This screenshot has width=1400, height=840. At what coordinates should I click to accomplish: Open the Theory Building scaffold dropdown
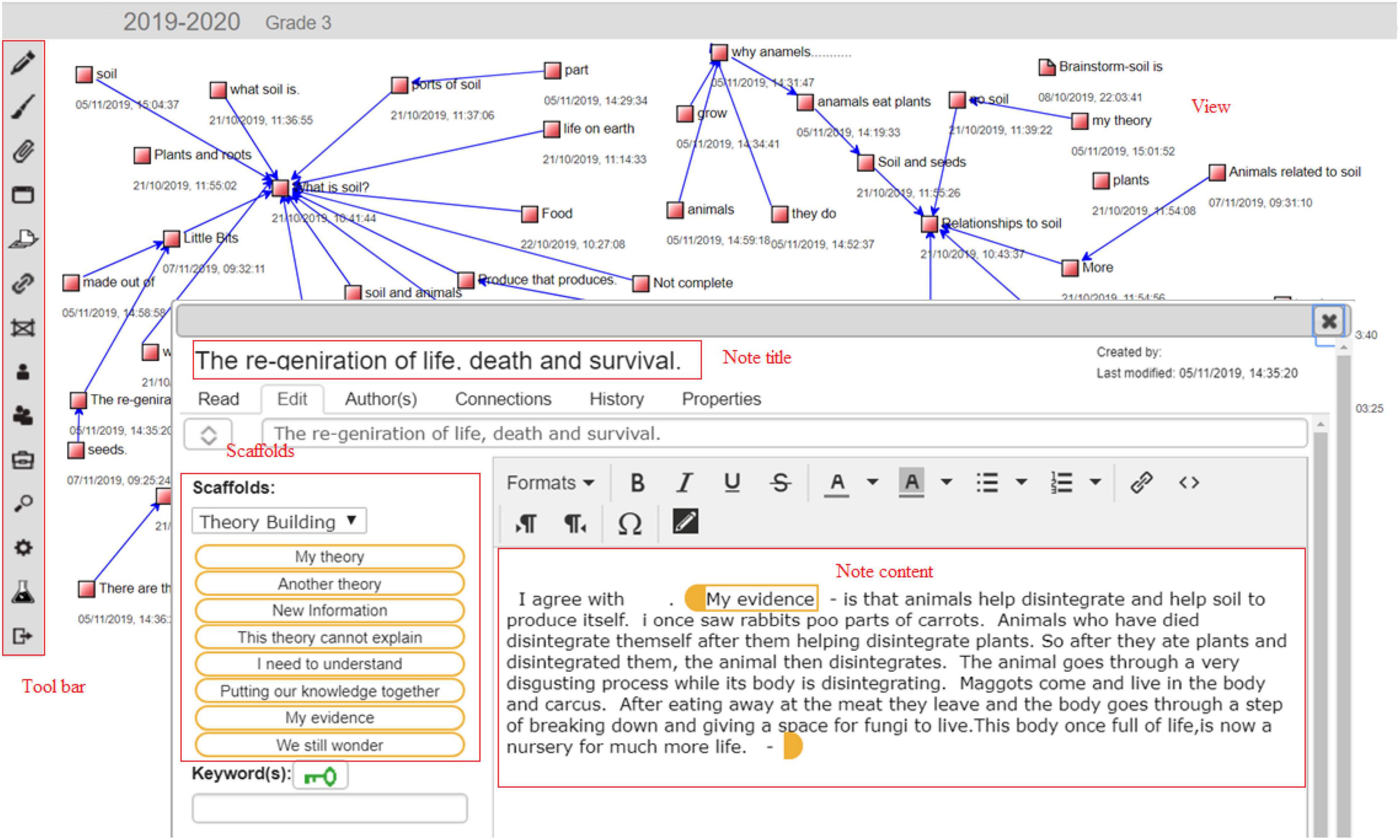tap(279, 521)
